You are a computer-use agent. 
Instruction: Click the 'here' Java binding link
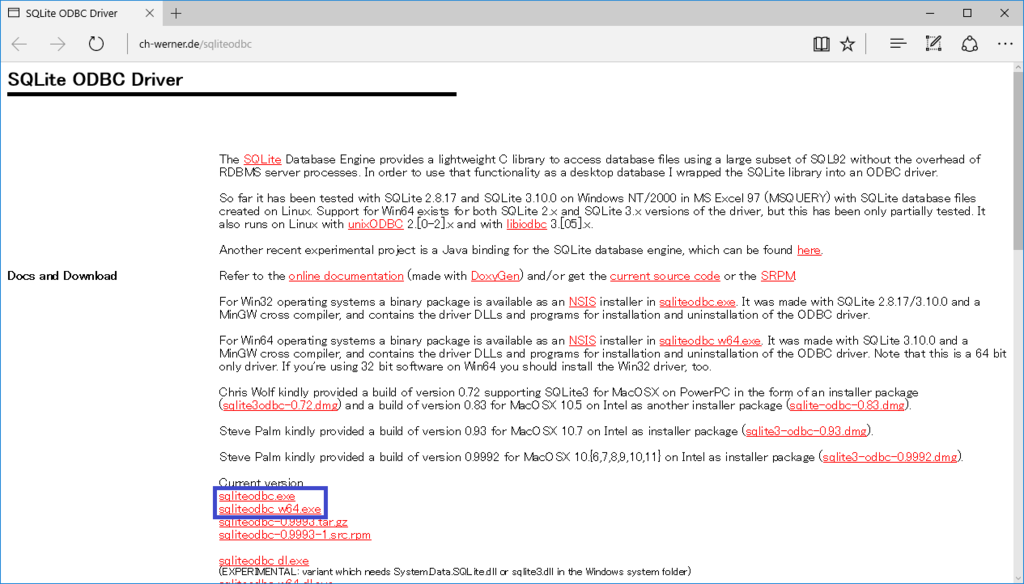808,250
